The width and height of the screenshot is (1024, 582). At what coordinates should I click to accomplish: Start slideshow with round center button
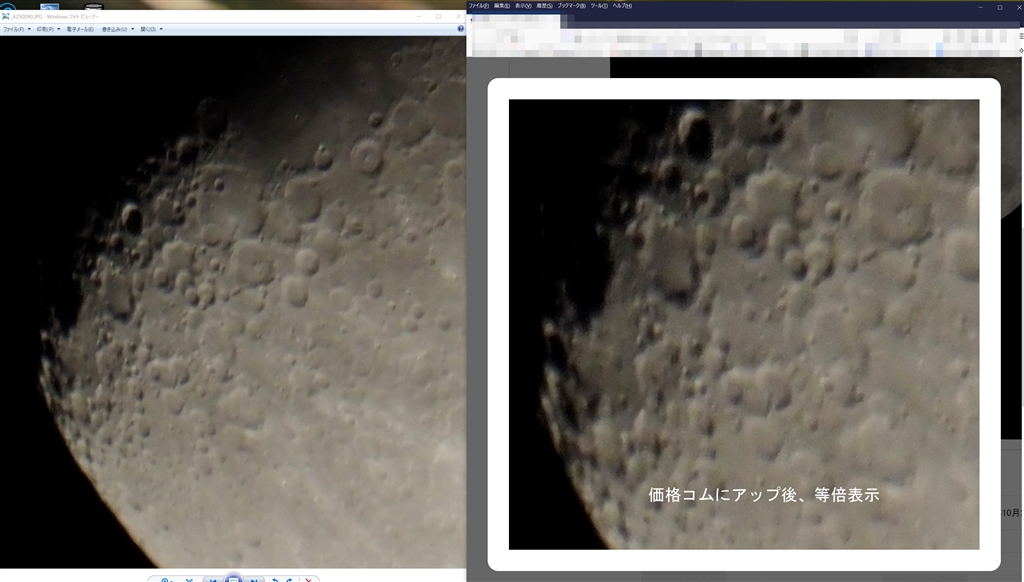pyautogui.click(x=233, y=578)
